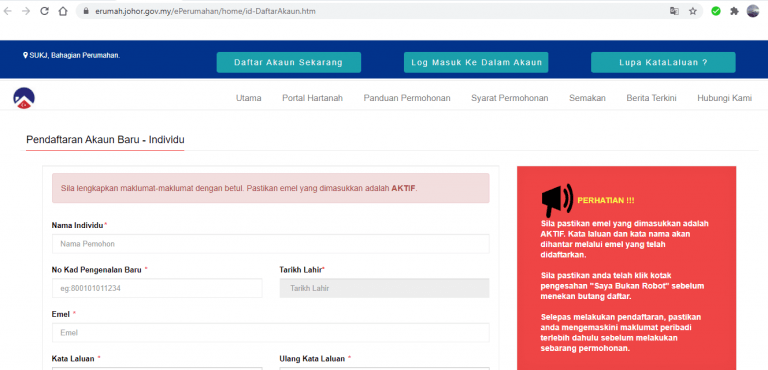Click the No Kad Pengenalan Baru field

[x=157, y=288]
